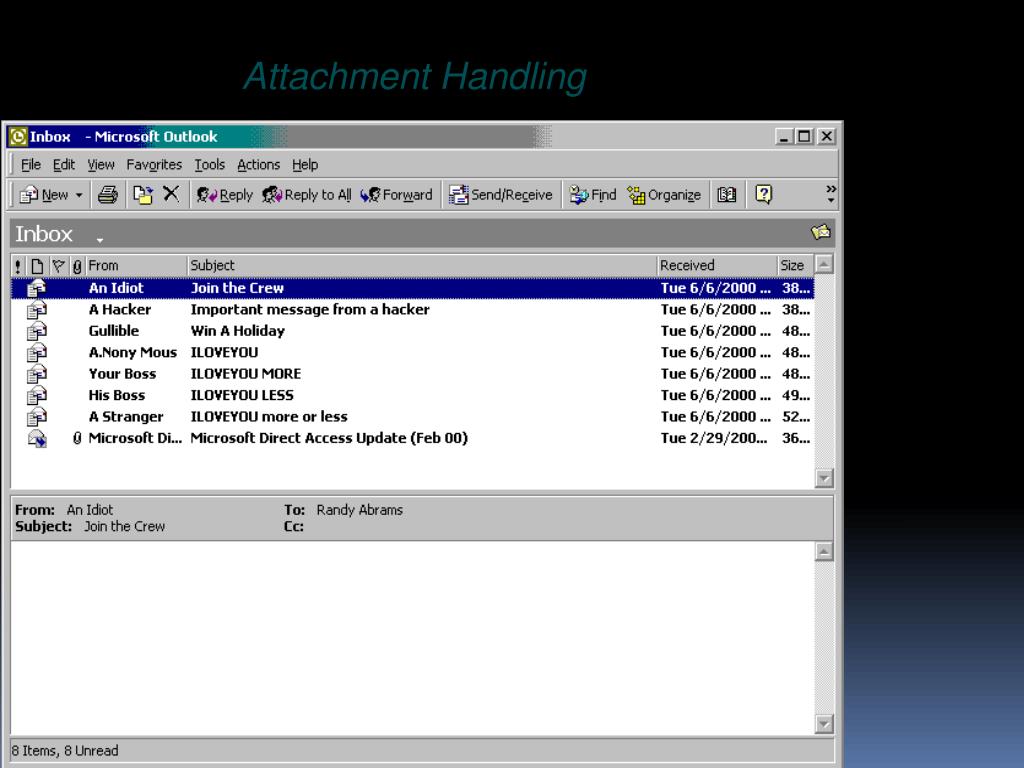Forward the selected message
Screen dimensions: 1024x768
pyautogui.click(x=396, y=195)
